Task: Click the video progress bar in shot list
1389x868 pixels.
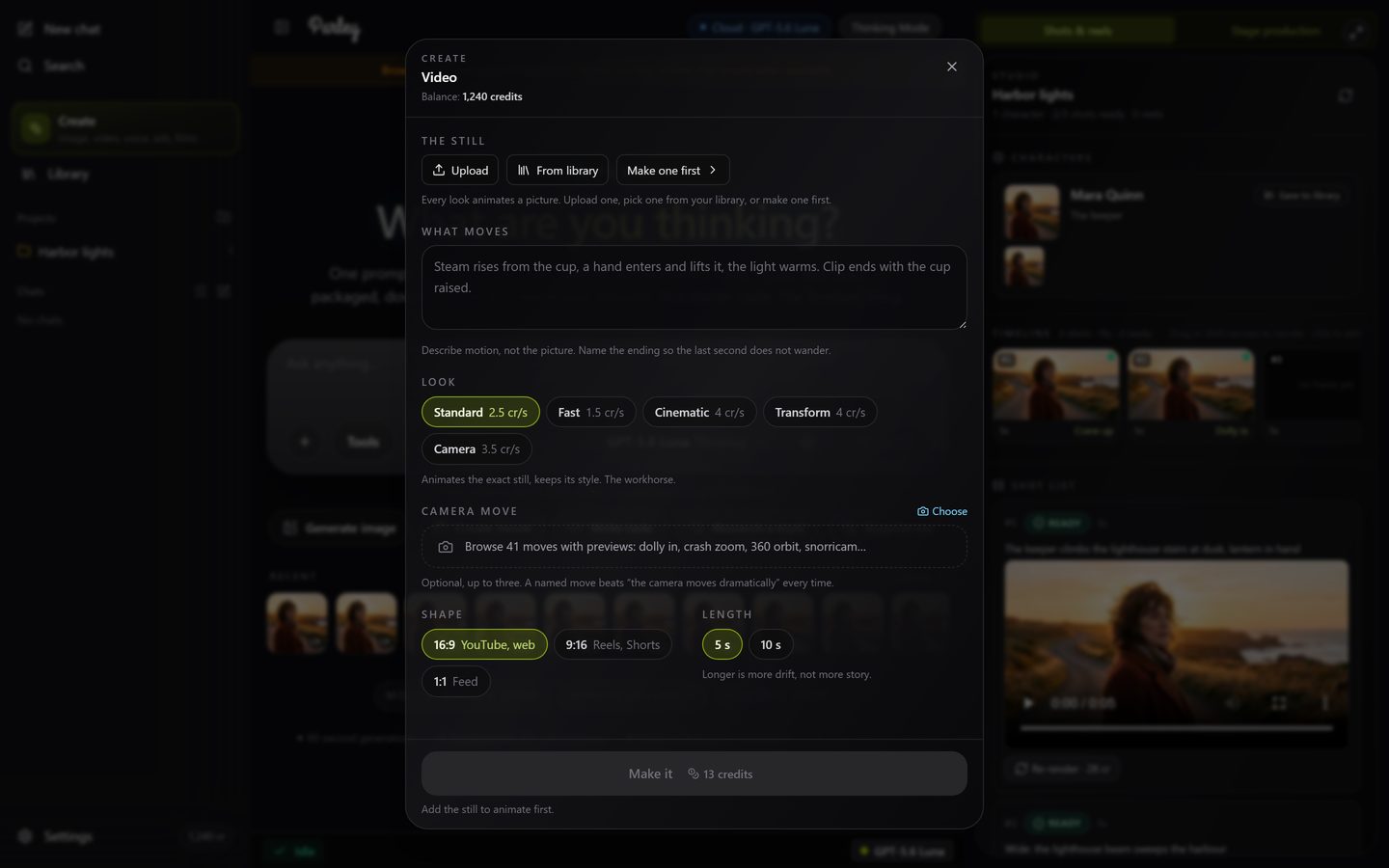Action: pyautogui.click(x=1177, y=728)
